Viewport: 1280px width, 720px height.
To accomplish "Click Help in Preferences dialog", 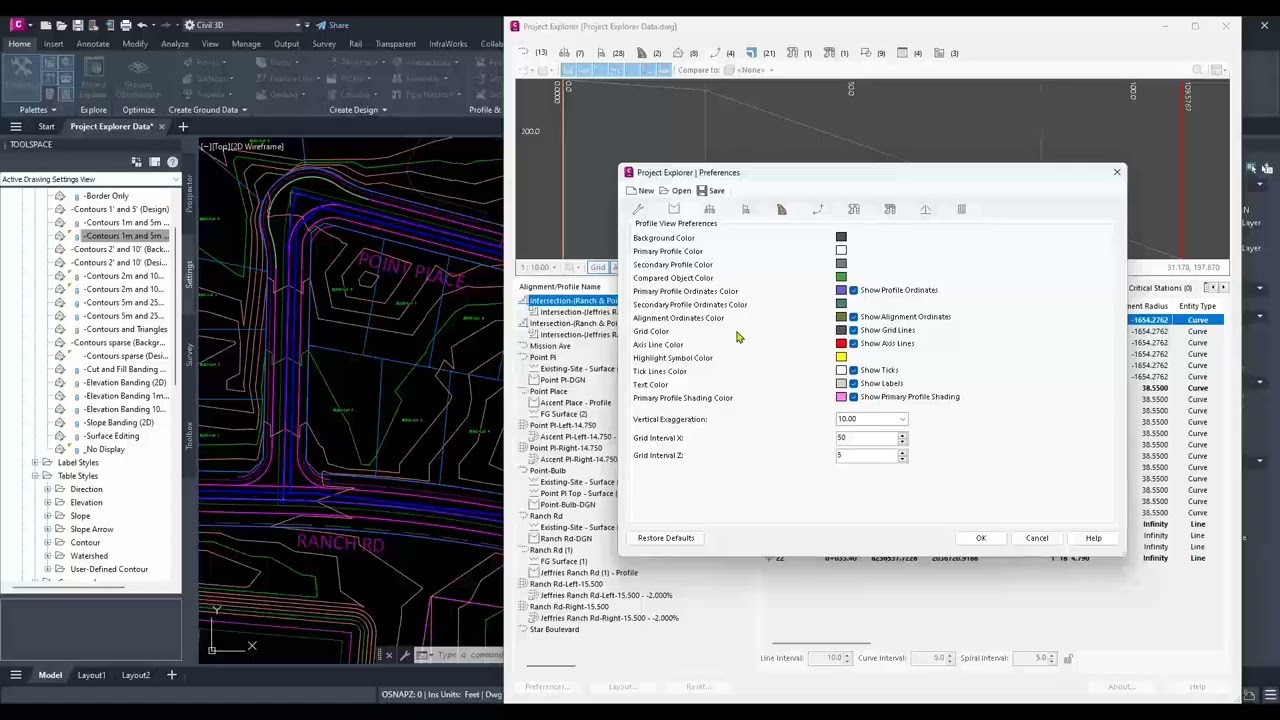I will 1093,538.
